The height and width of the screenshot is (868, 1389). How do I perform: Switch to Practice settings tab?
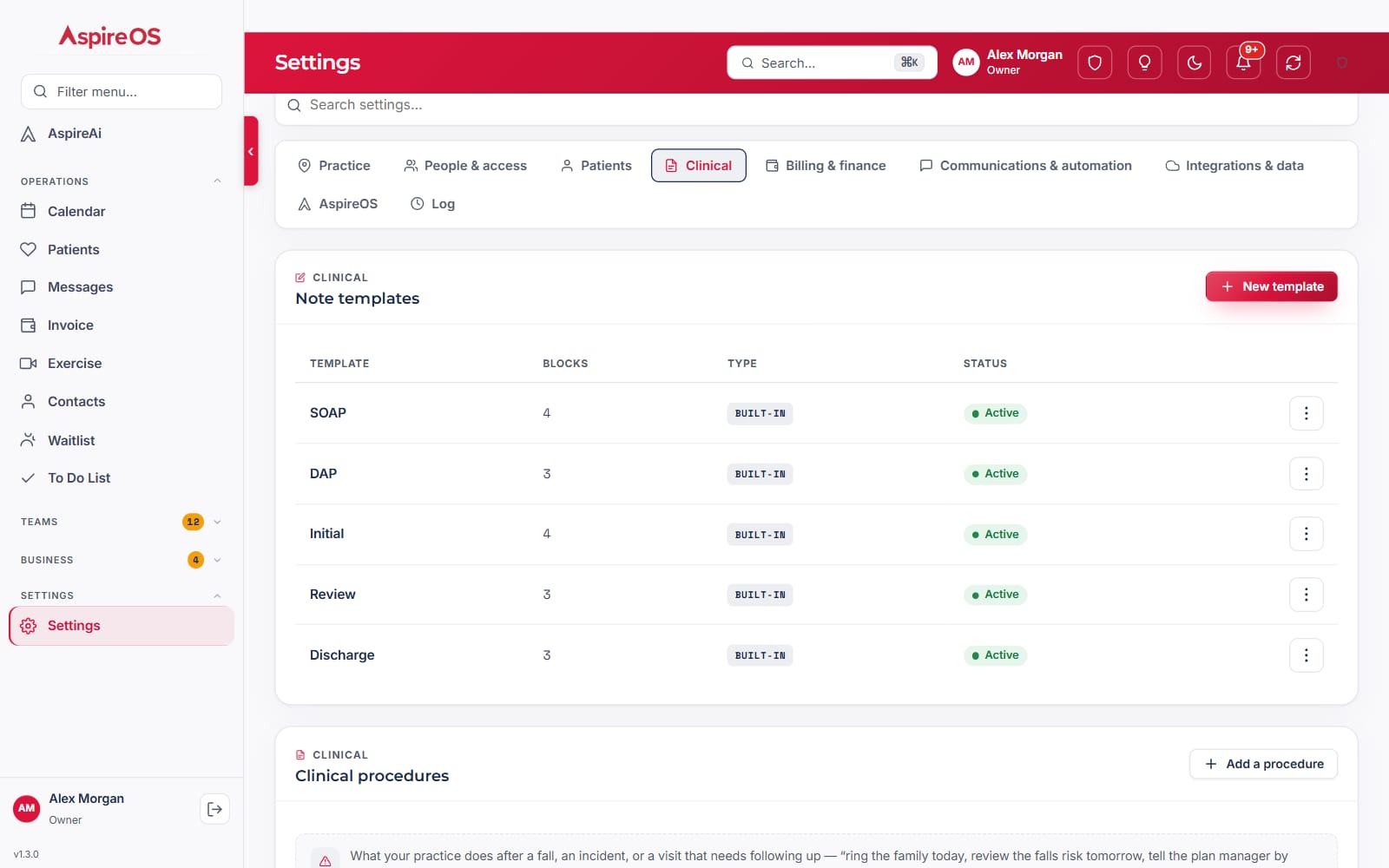tap(334, 166)
